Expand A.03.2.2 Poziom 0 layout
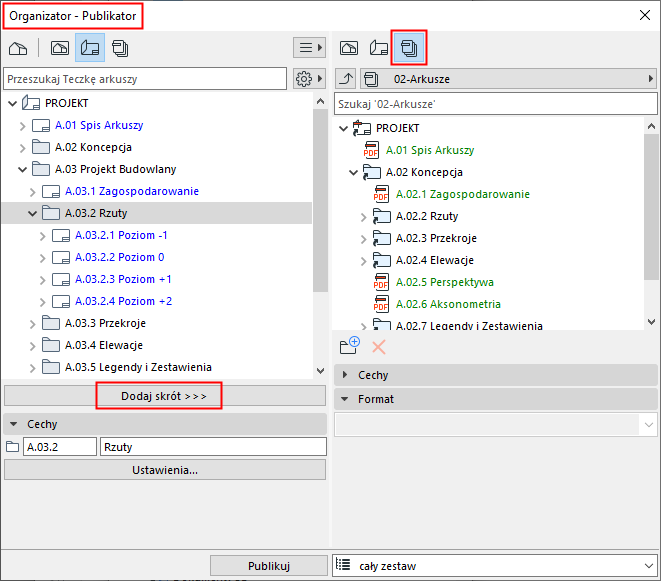This screenshot has width=661, height=581. pos(43,258)
